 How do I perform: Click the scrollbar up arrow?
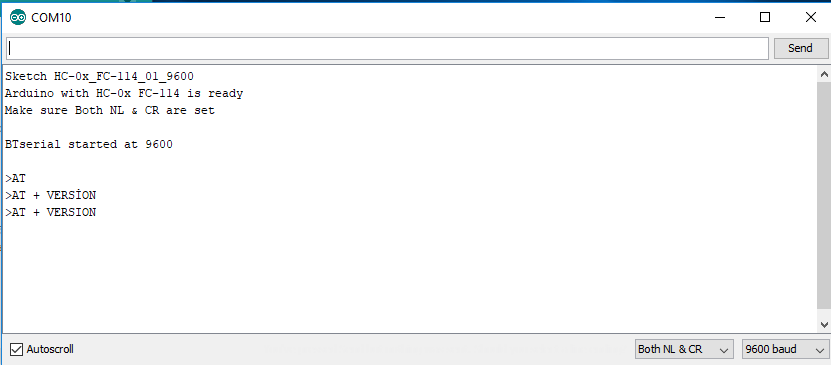pyautogui.click(x=824, y=75)
